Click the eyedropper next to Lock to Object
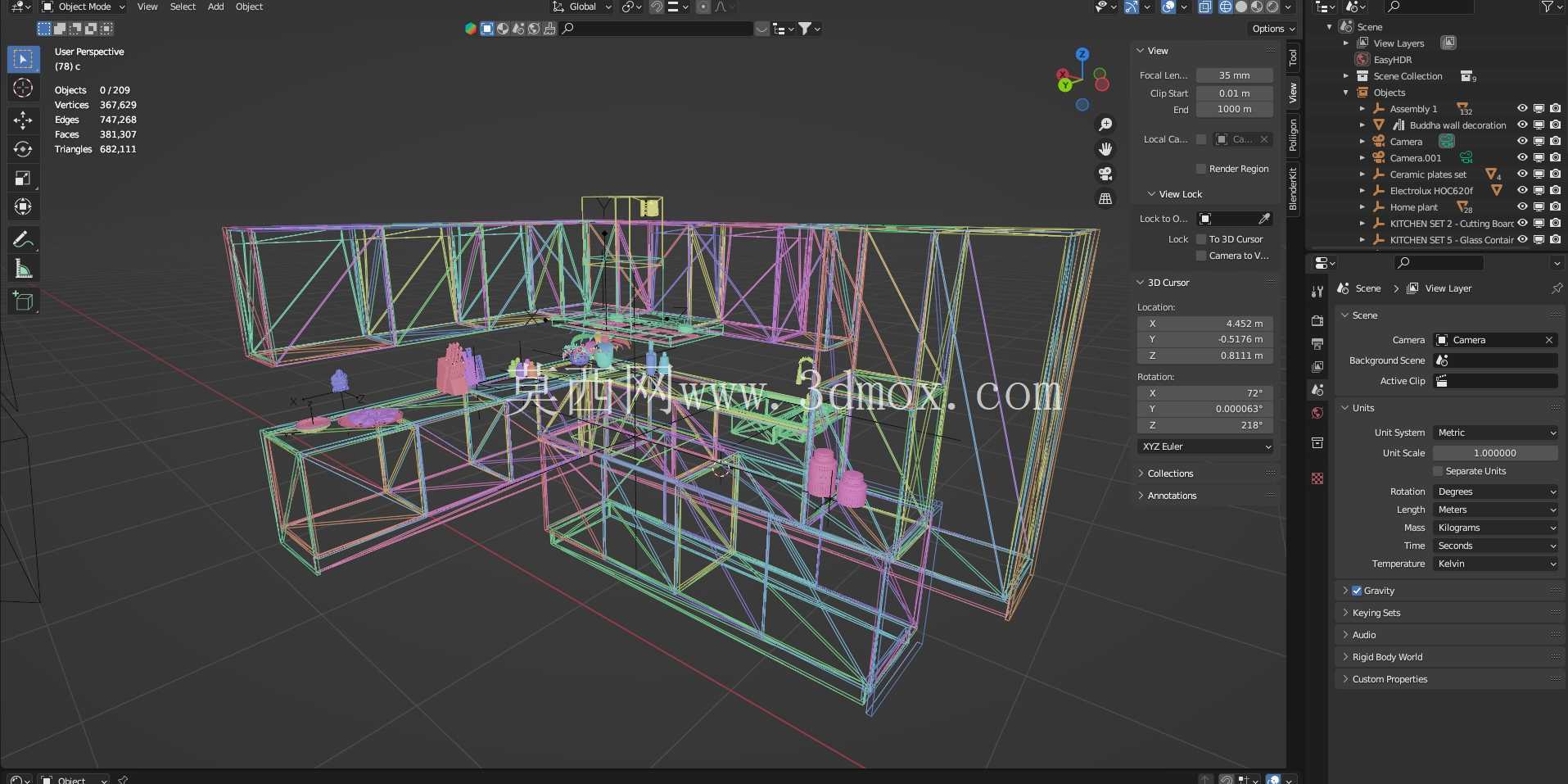 click(1264, 219)
